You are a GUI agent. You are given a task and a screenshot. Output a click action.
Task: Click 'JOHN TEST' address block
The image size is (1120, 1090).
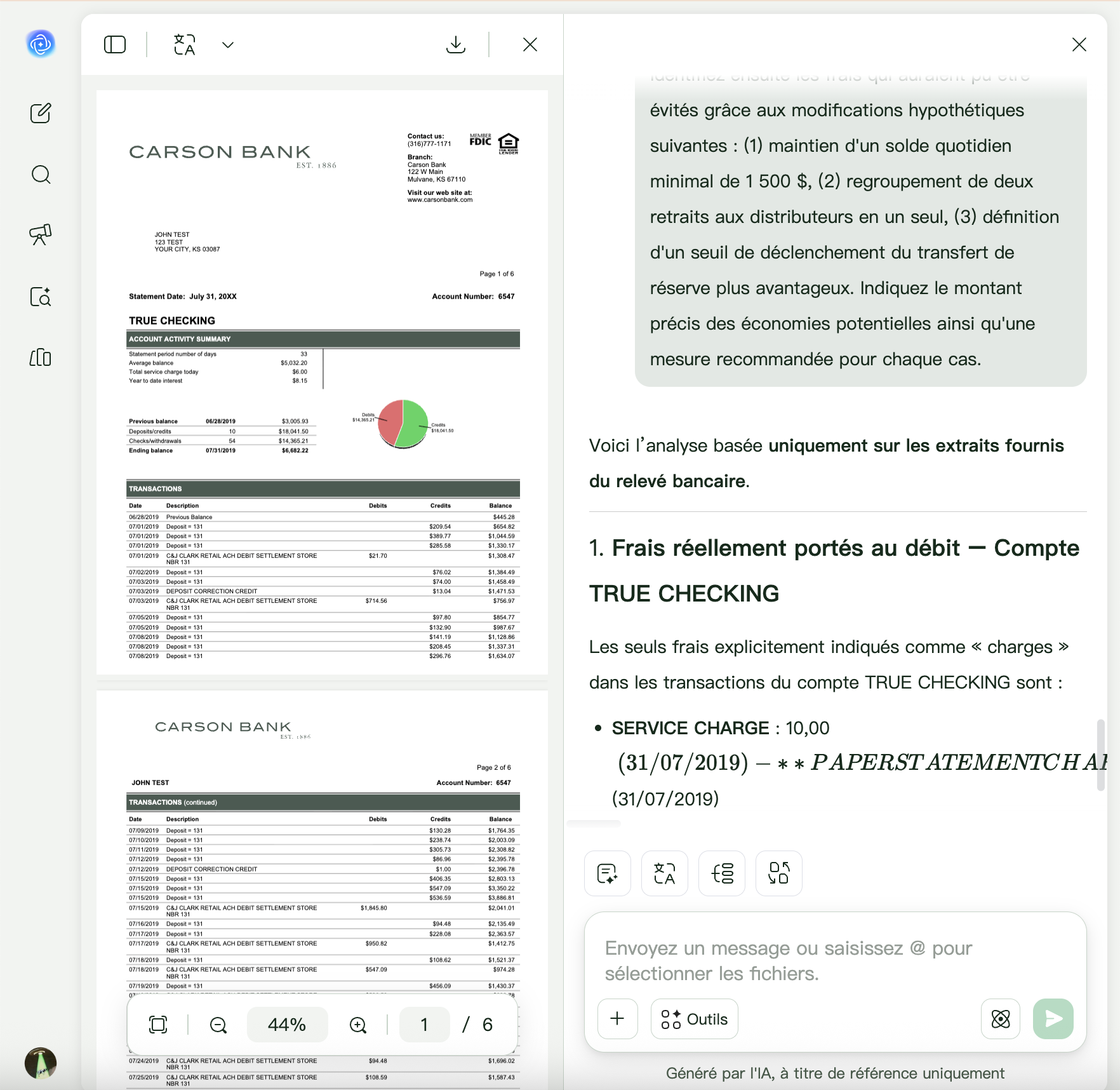[187, 242]
